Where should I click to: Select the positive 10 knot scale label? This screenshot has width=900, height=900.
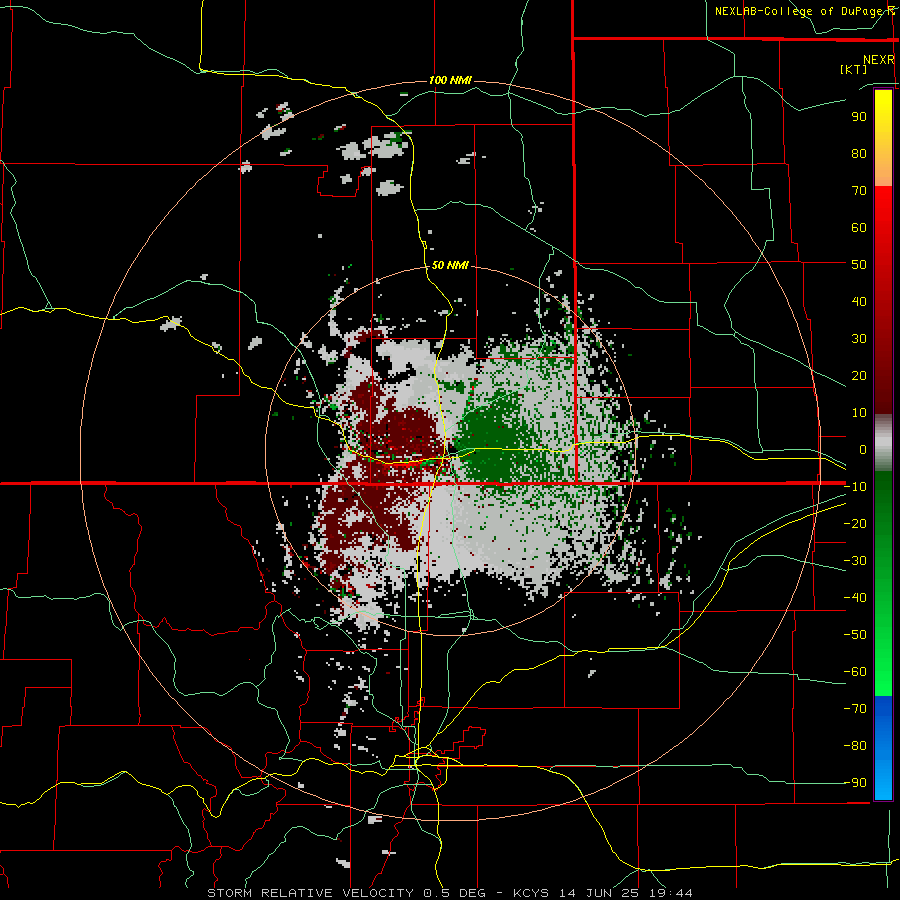click(859, 413)
